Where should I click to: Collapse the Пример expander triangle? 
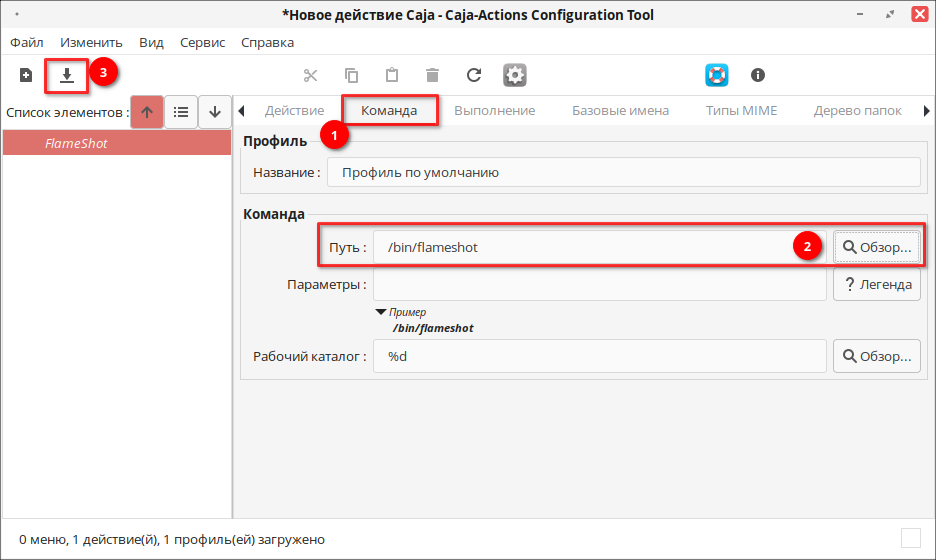tap(380, 312)
